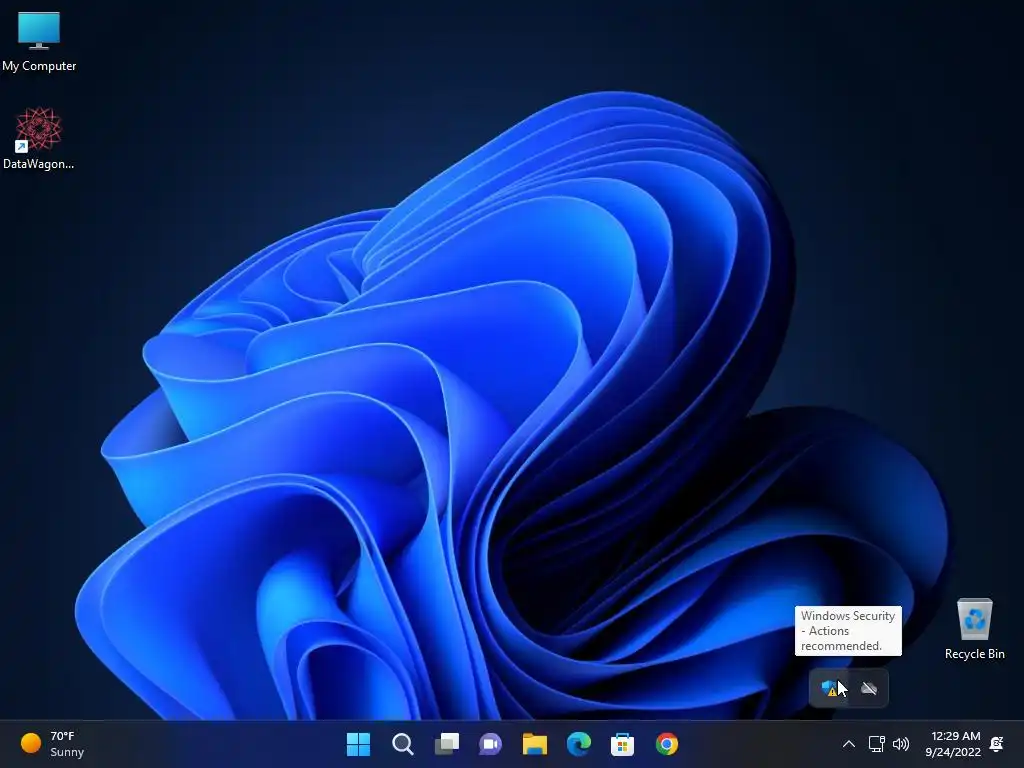Launch the Chat app from the taskbar
Screen dimensions: 1024x768
pos(490,744)
